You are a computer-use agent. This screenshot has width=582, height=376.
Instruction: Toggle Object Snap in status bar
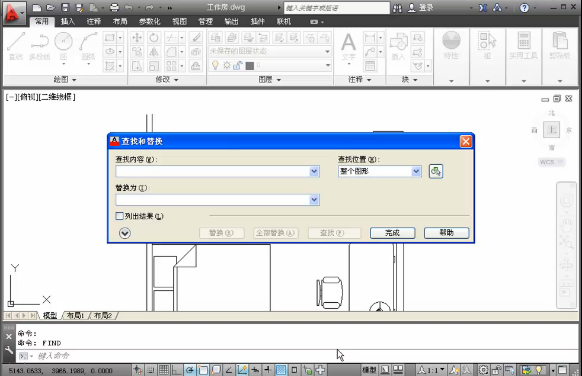(x=203, y=370)
